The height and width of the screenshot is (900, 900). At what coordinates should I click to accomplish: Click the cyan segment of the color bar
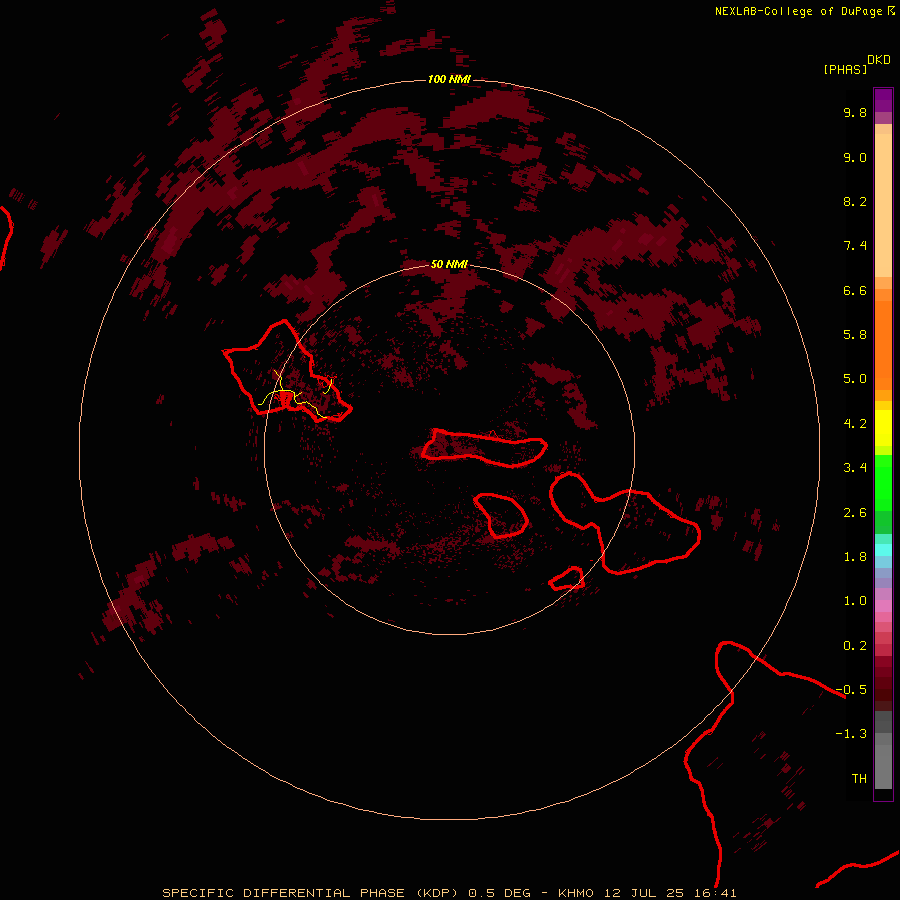(883, 549)
